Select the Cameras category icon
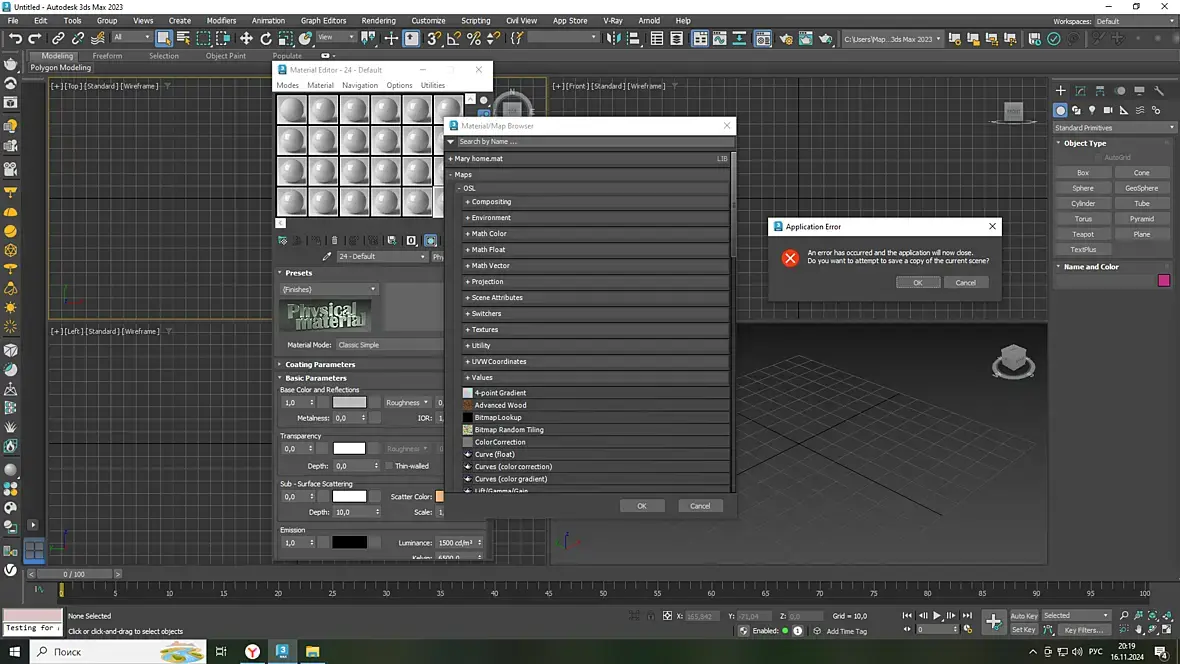Viewport: 1180px width, 664px height. coord(1108,110)
